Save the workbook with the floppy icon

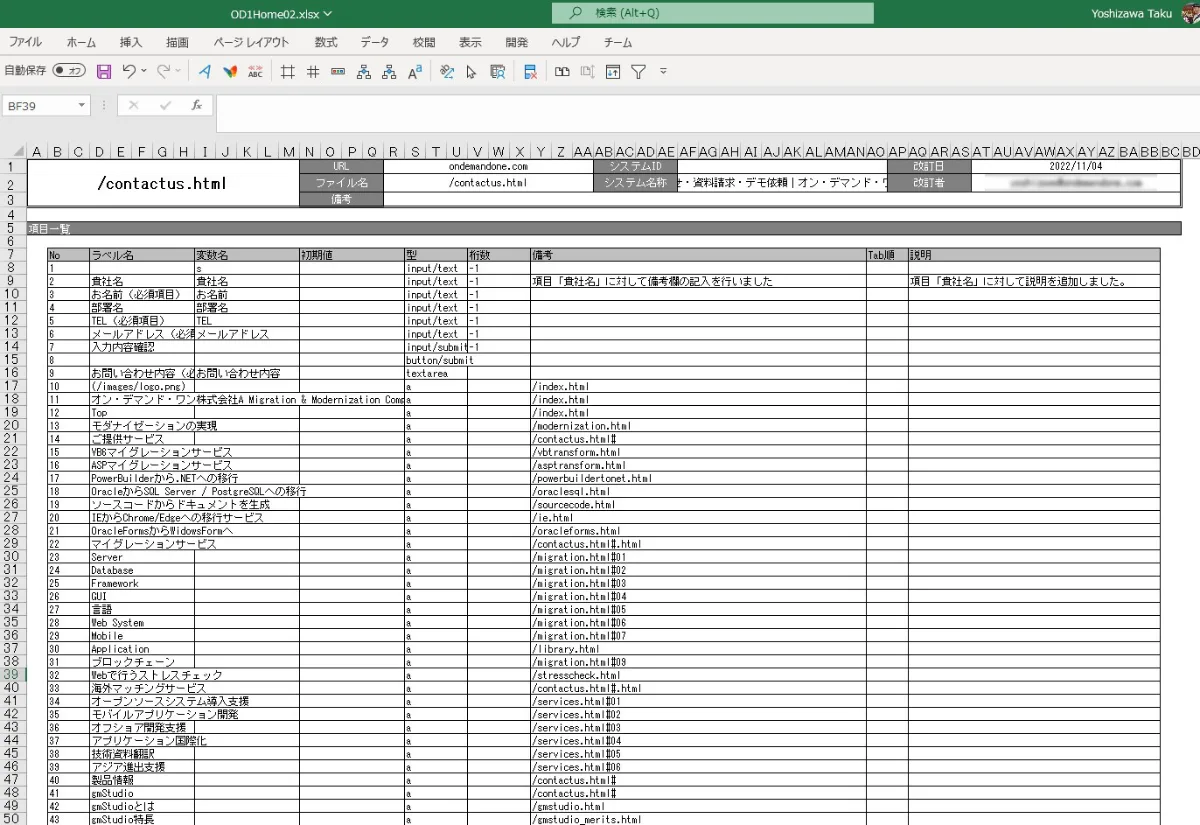tap(104, 71)
